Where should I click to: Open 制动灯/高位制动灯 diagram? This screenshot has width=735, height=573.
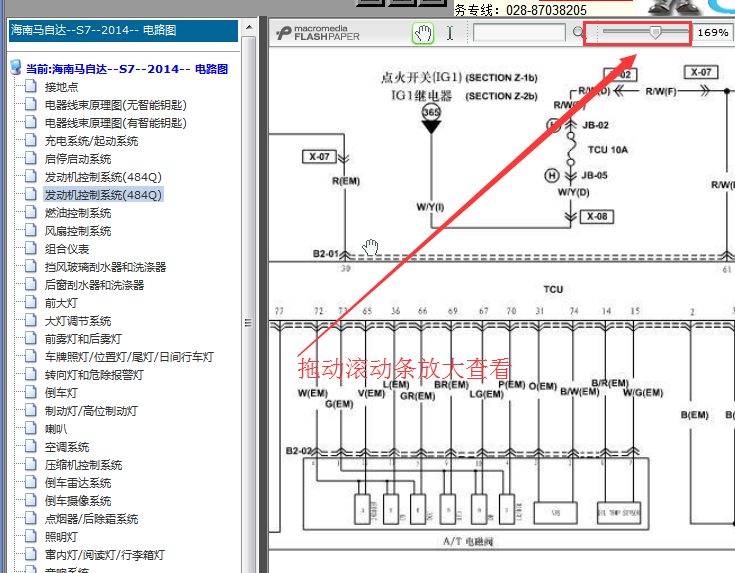[91, 411]
